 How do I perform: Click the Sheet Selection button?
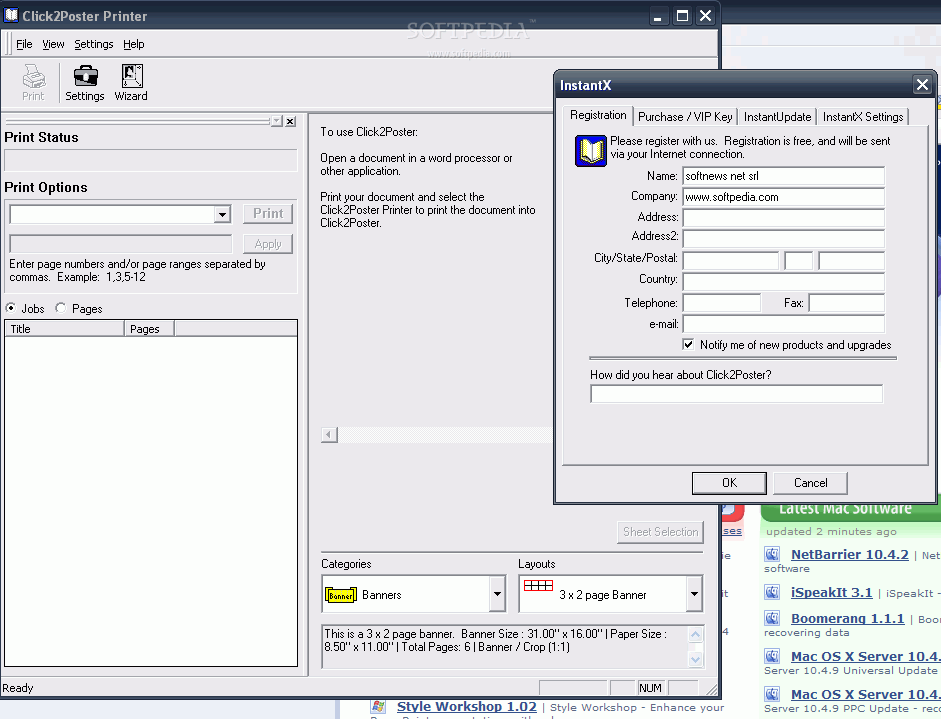660,532
